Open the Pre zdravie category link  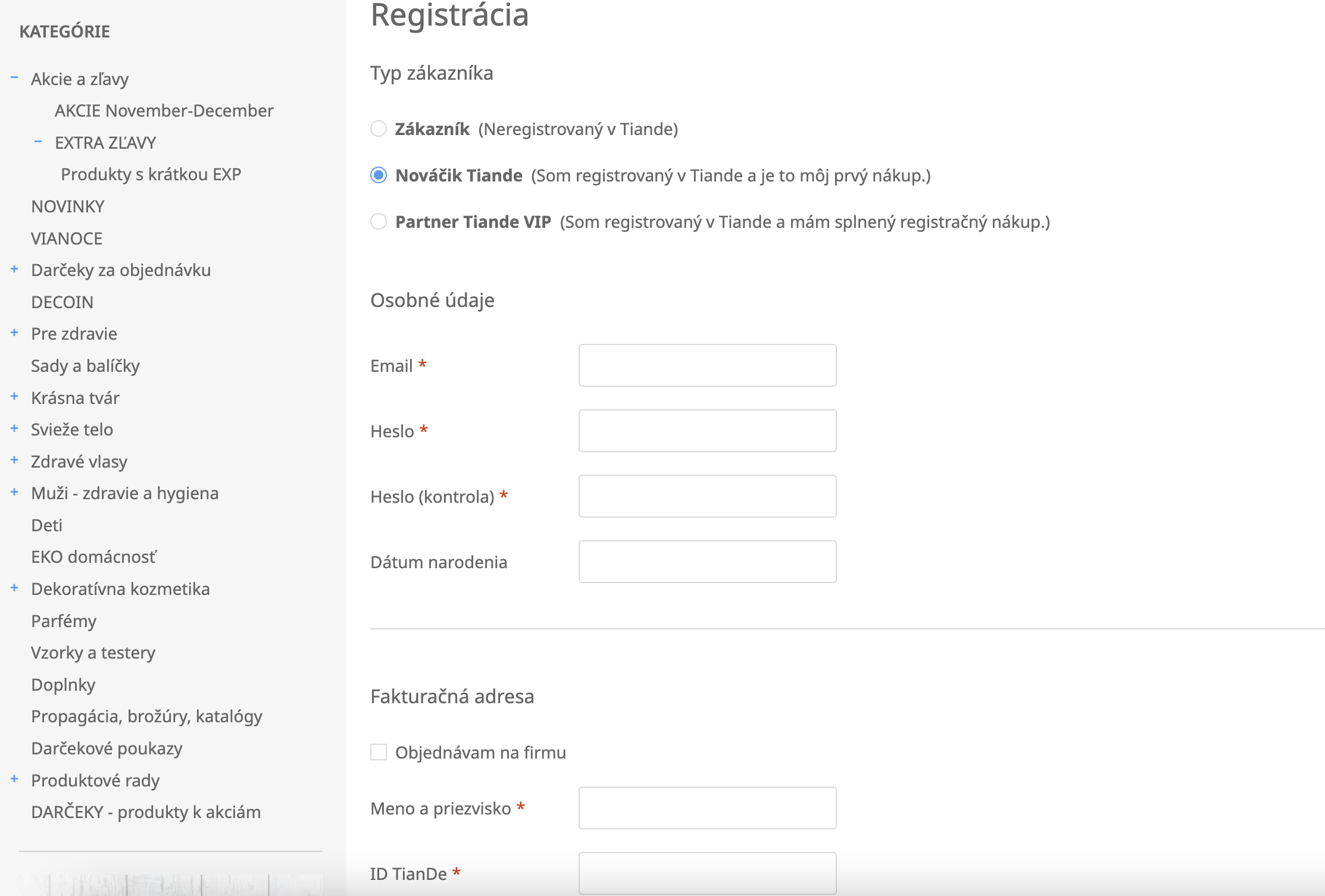pos(74,334)
